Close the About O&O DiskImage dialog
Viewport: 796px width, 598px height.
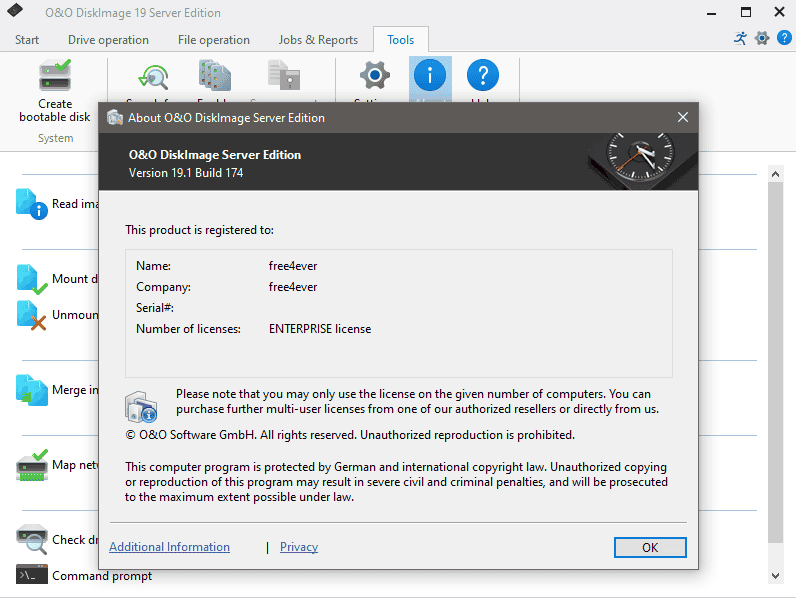[x=683, y=117]
